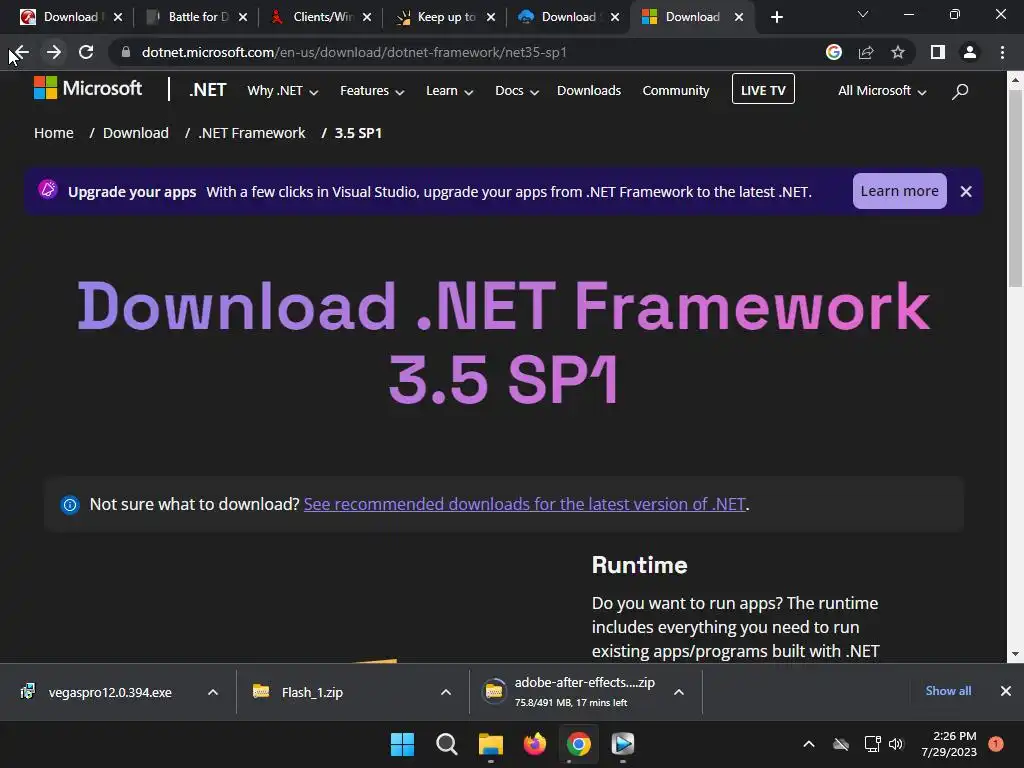Open the clock and date in the taskbar

pyautogui.click(x=949, y=744)
